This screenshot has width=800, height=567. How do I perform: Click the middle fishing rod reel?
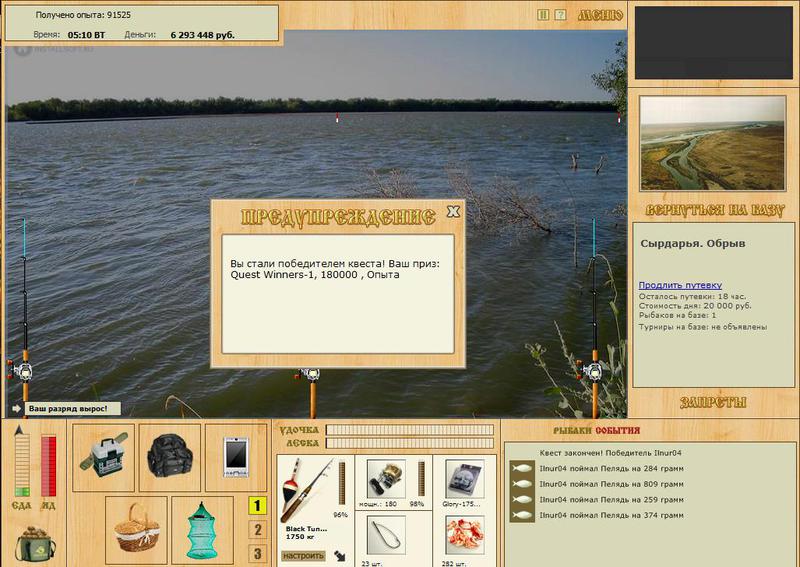coord(310,376)
